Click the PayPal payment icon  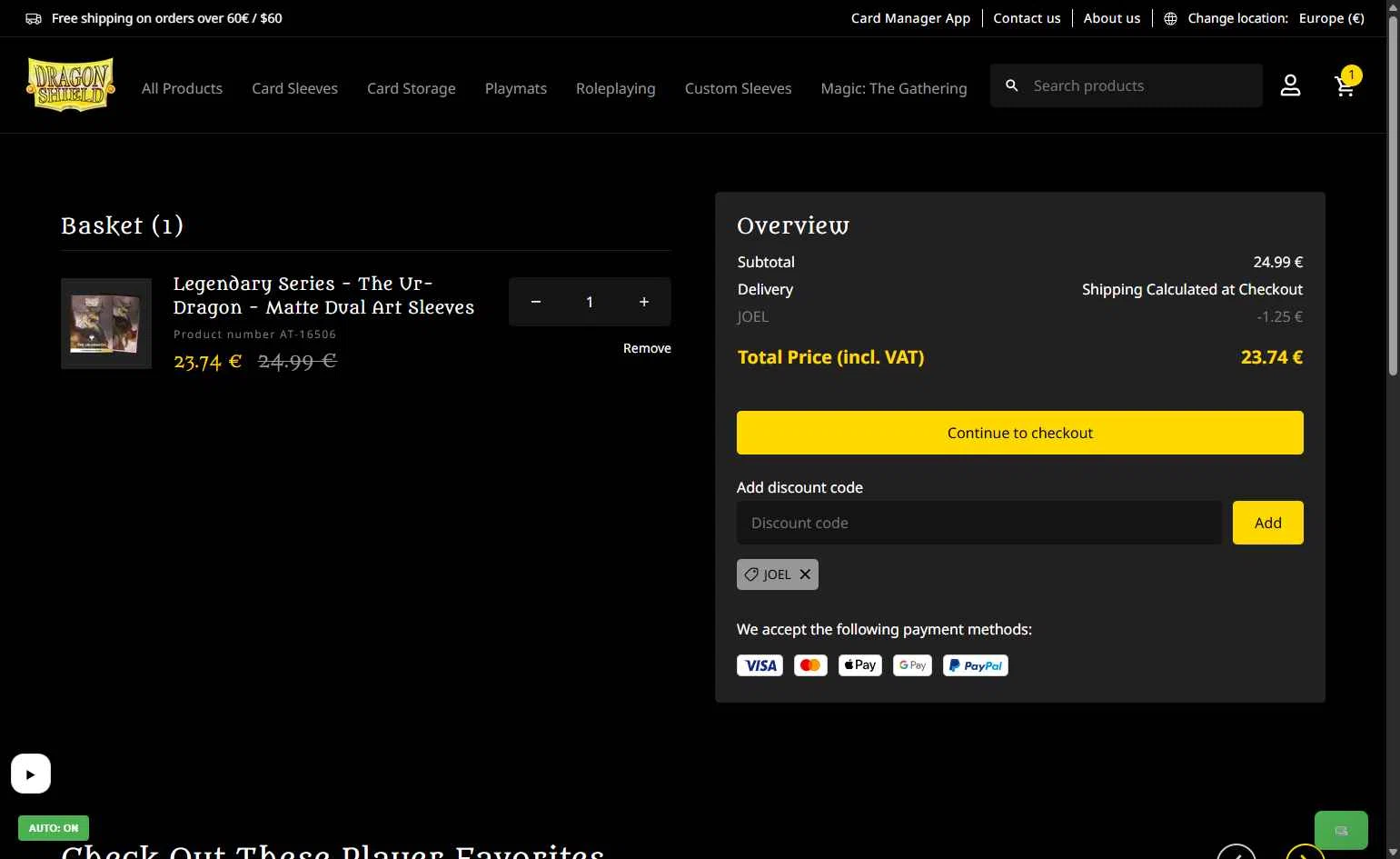[x=976, y=665]
